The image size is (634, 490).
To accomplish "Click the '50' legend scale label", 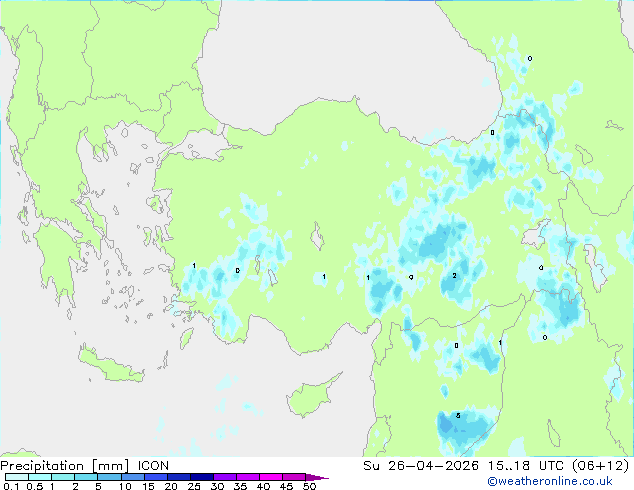I will coord(309,486).
